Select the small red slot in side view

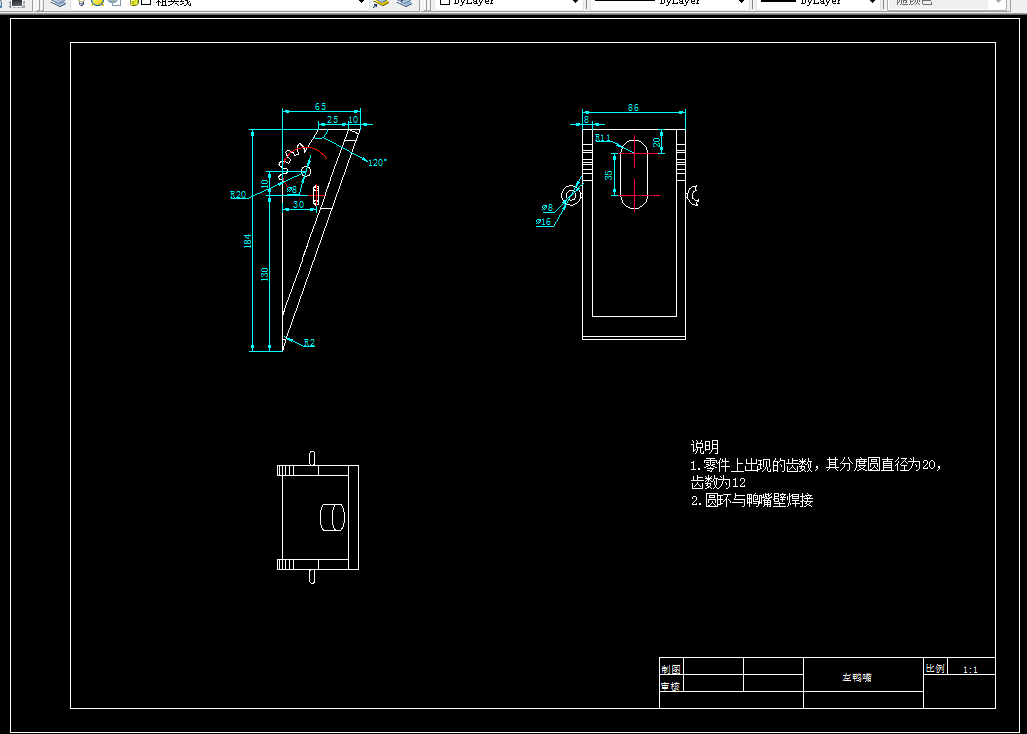click(316, 195)
